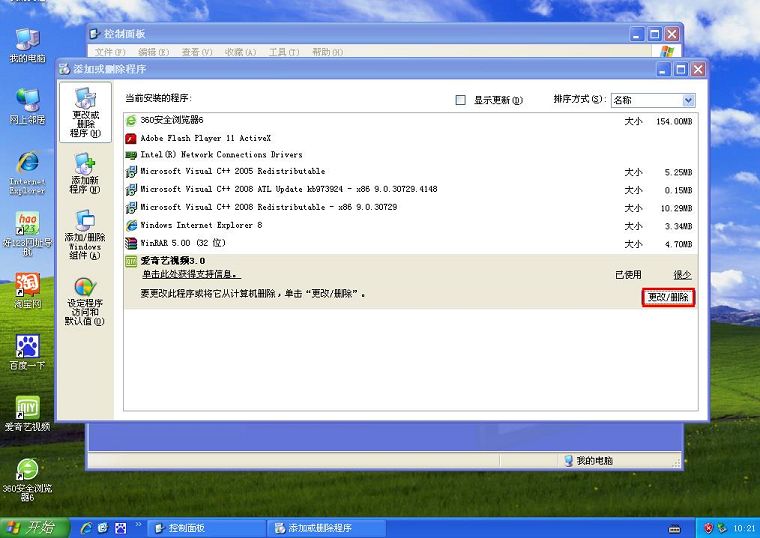
Task: Open 帮助(H) menu in 控制面板 window
Action: (x=328, y=52)
